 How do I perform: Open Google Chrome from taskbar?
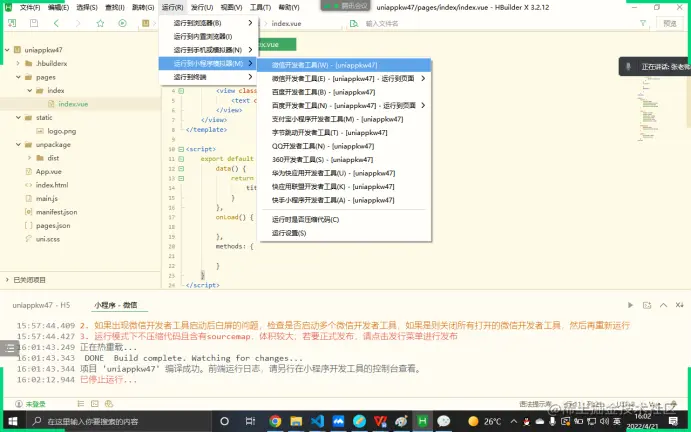[x=275, y=421]
